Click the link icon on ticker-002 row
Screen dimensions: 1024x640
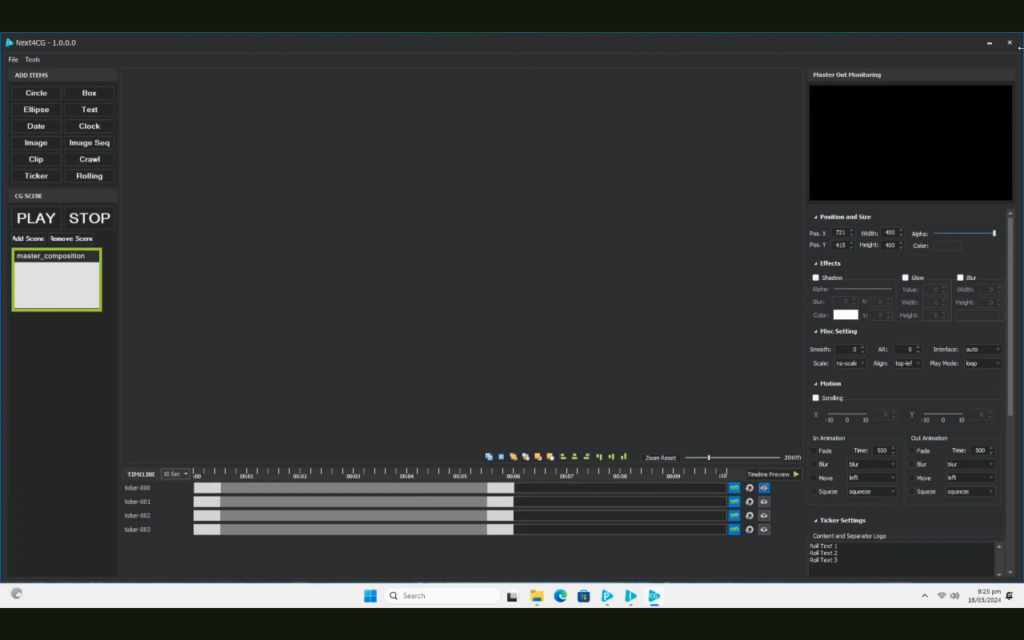point(734,515)
